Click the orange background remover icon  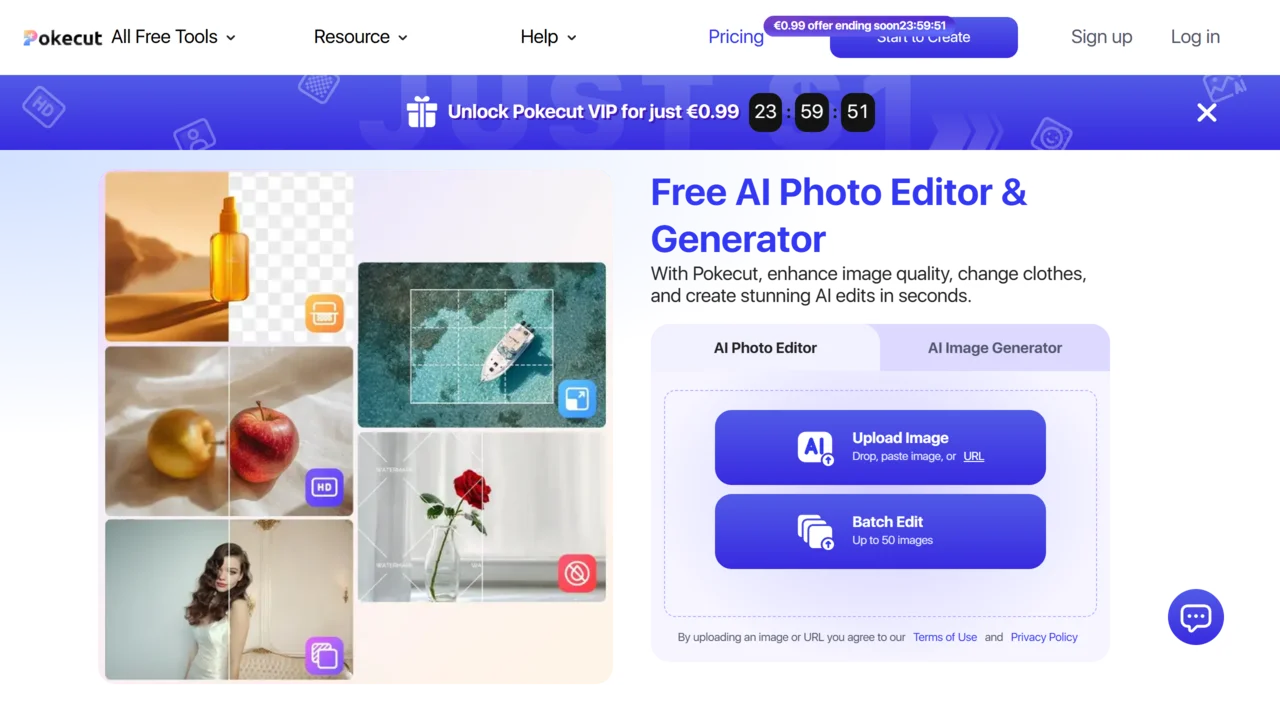(x=324, y=313)
